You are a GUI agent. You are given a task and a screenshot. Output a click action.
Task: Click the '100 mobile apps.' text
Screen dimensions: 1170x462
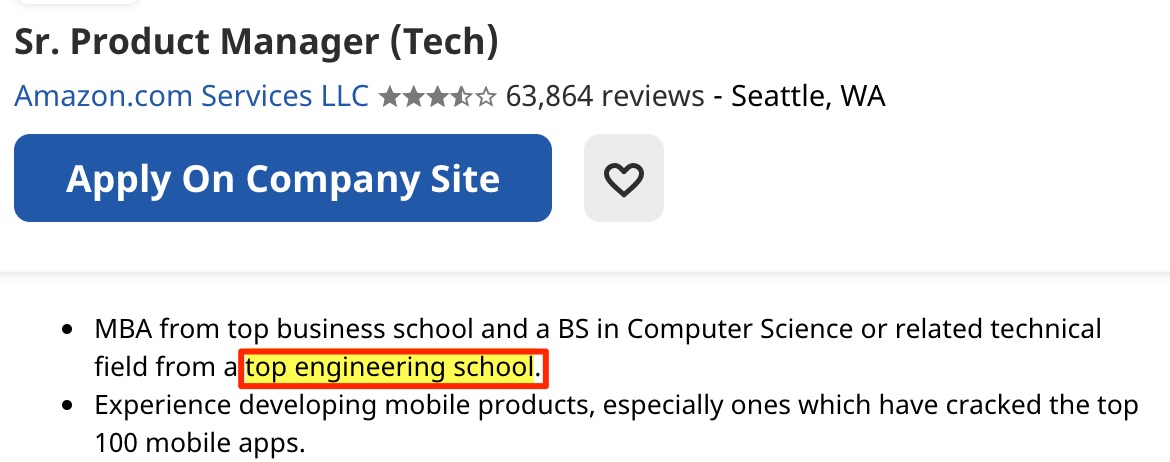point(198,441)
